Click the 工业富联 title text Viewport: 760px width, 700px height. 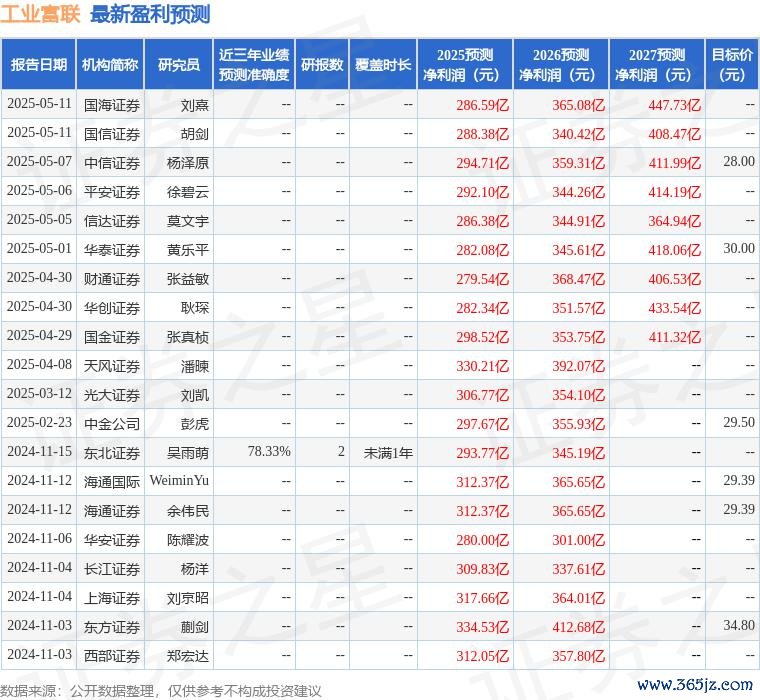pos(40,14)
